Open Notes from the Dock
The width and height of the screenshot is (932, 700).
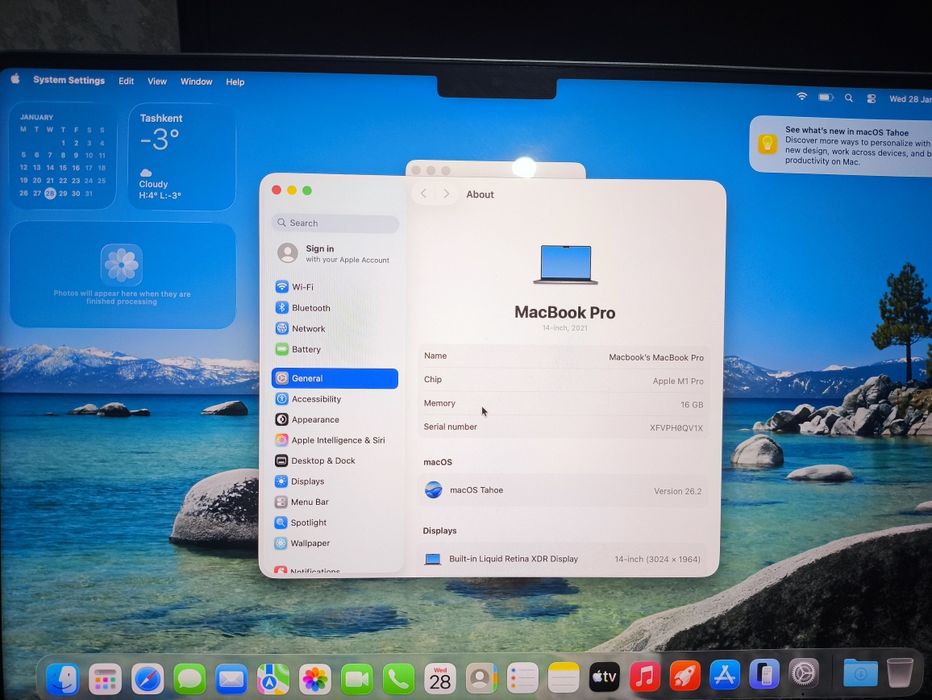[x=563, y=677]
